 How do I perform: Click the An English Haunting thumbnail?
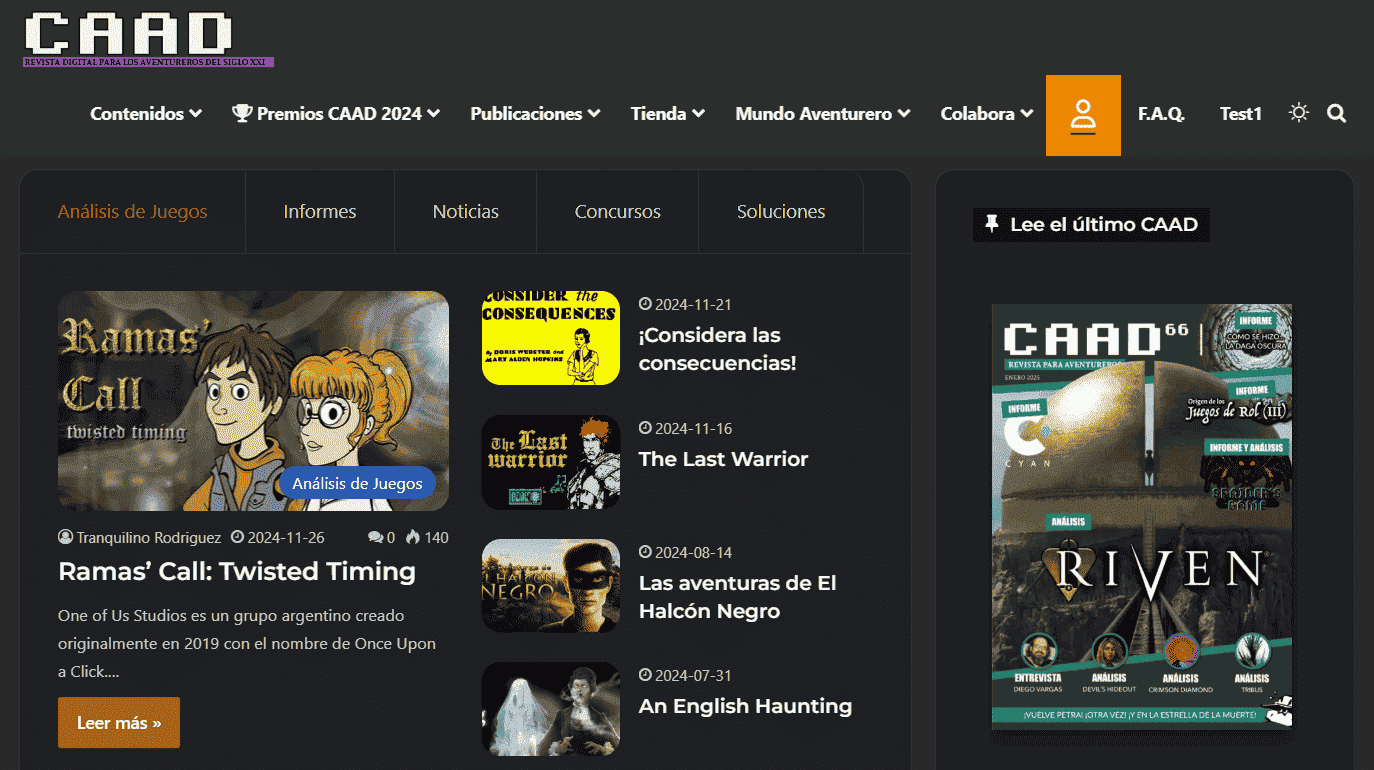(550, 708)
